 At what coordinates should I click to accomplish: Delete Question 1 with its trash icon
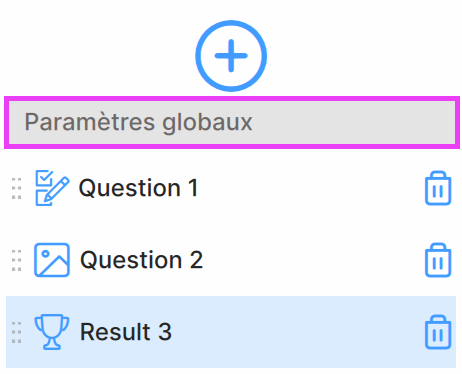[438, 188]
